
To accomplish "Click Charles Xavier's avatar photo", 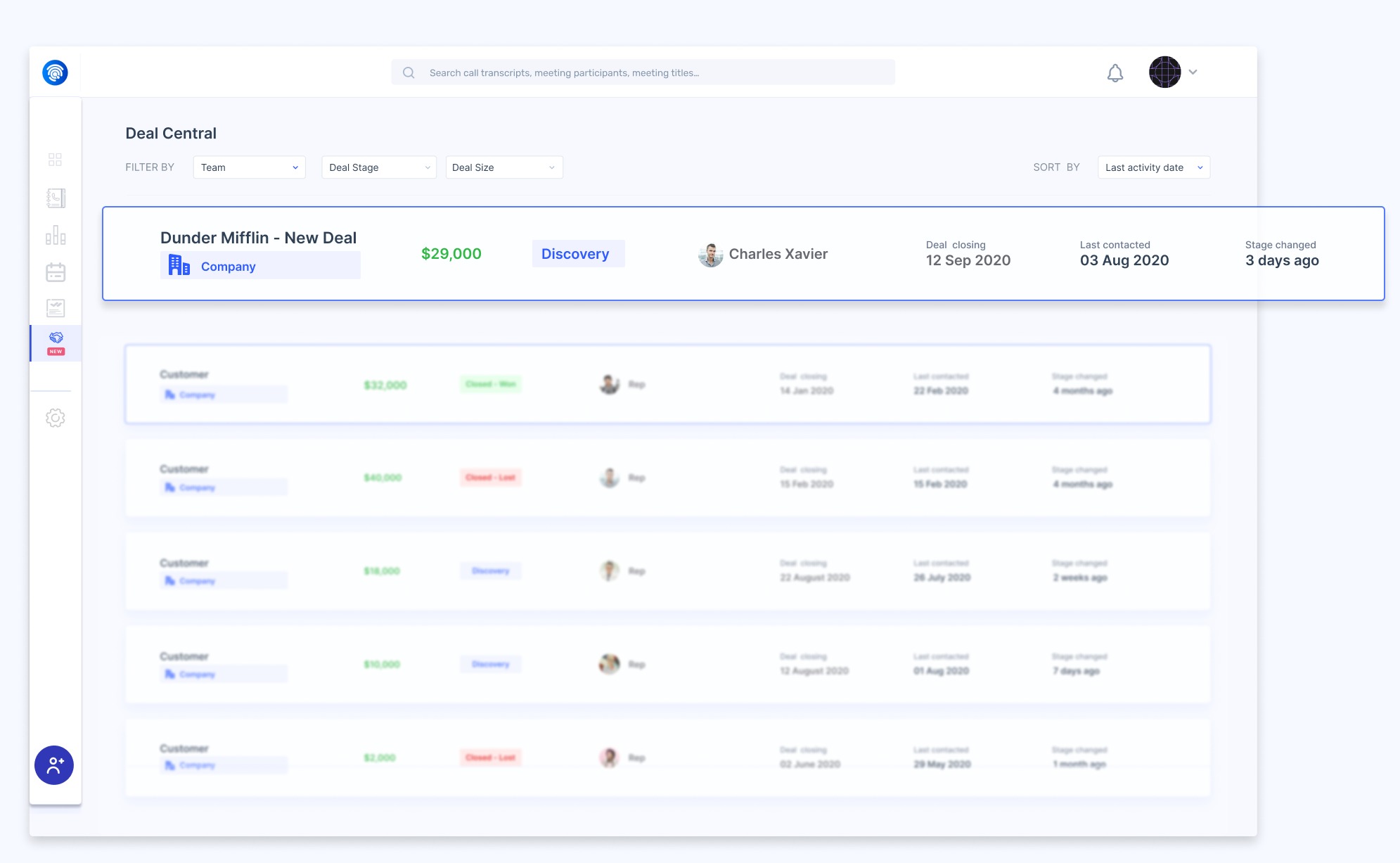I will tap(710, 255).
